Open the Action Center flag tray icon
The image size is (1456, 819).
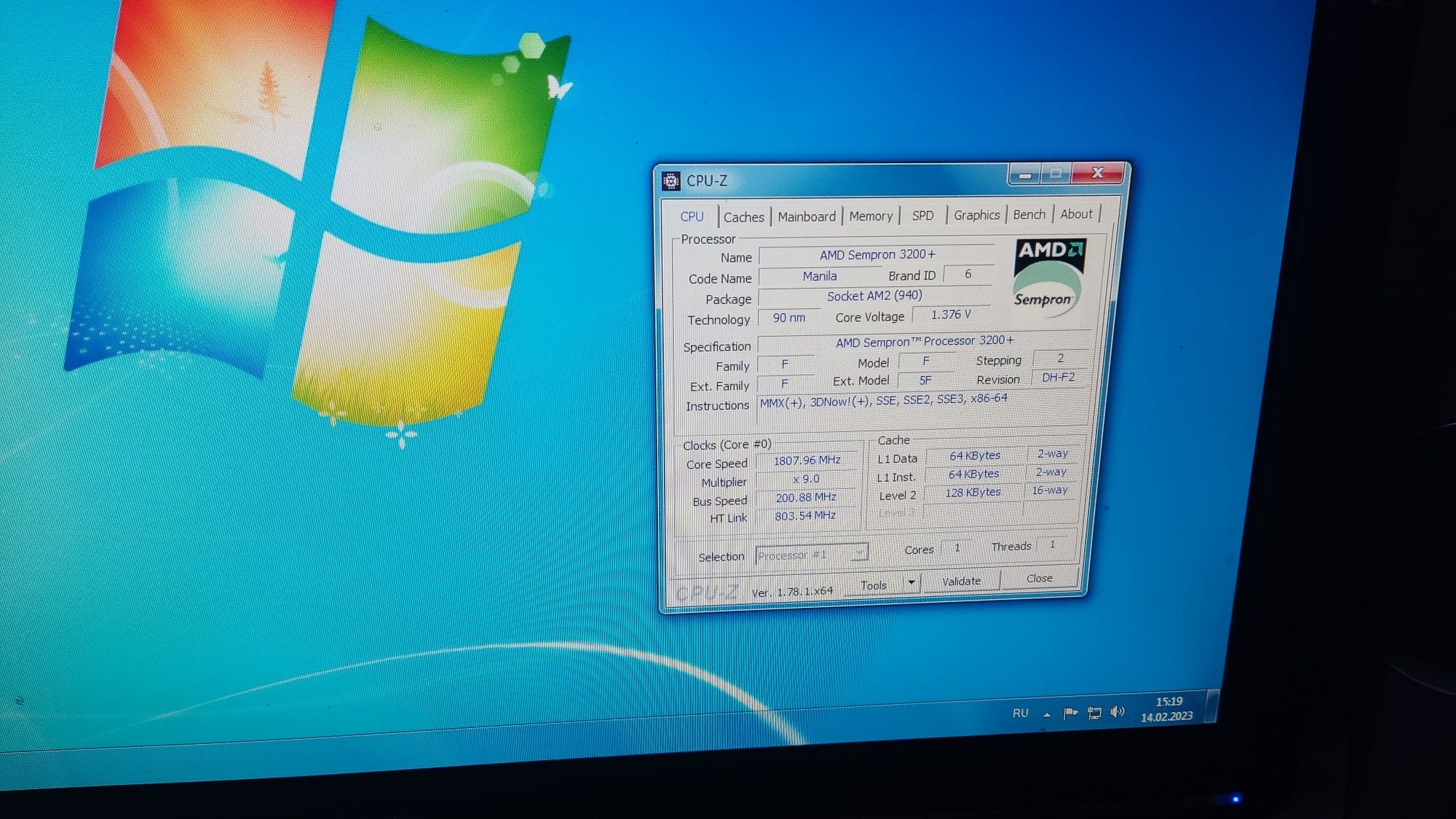pyautogui.click(x=1070, y=713)
